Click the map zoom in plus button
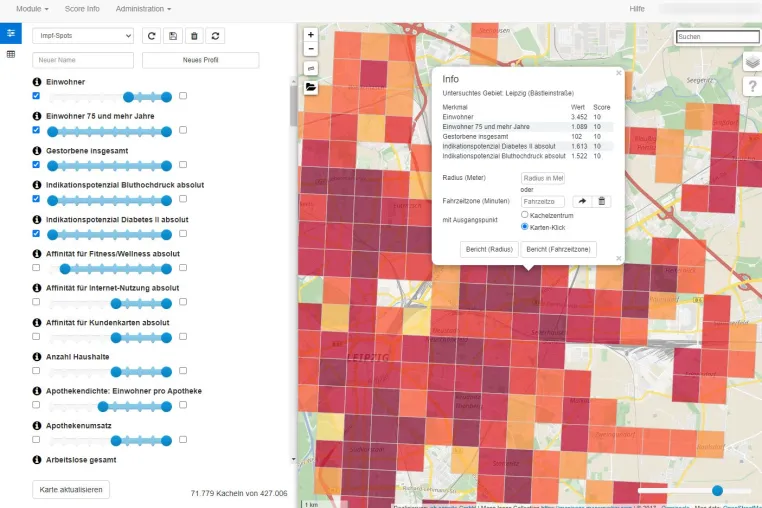Screen dimensions: 762x508 coord(311,35)
